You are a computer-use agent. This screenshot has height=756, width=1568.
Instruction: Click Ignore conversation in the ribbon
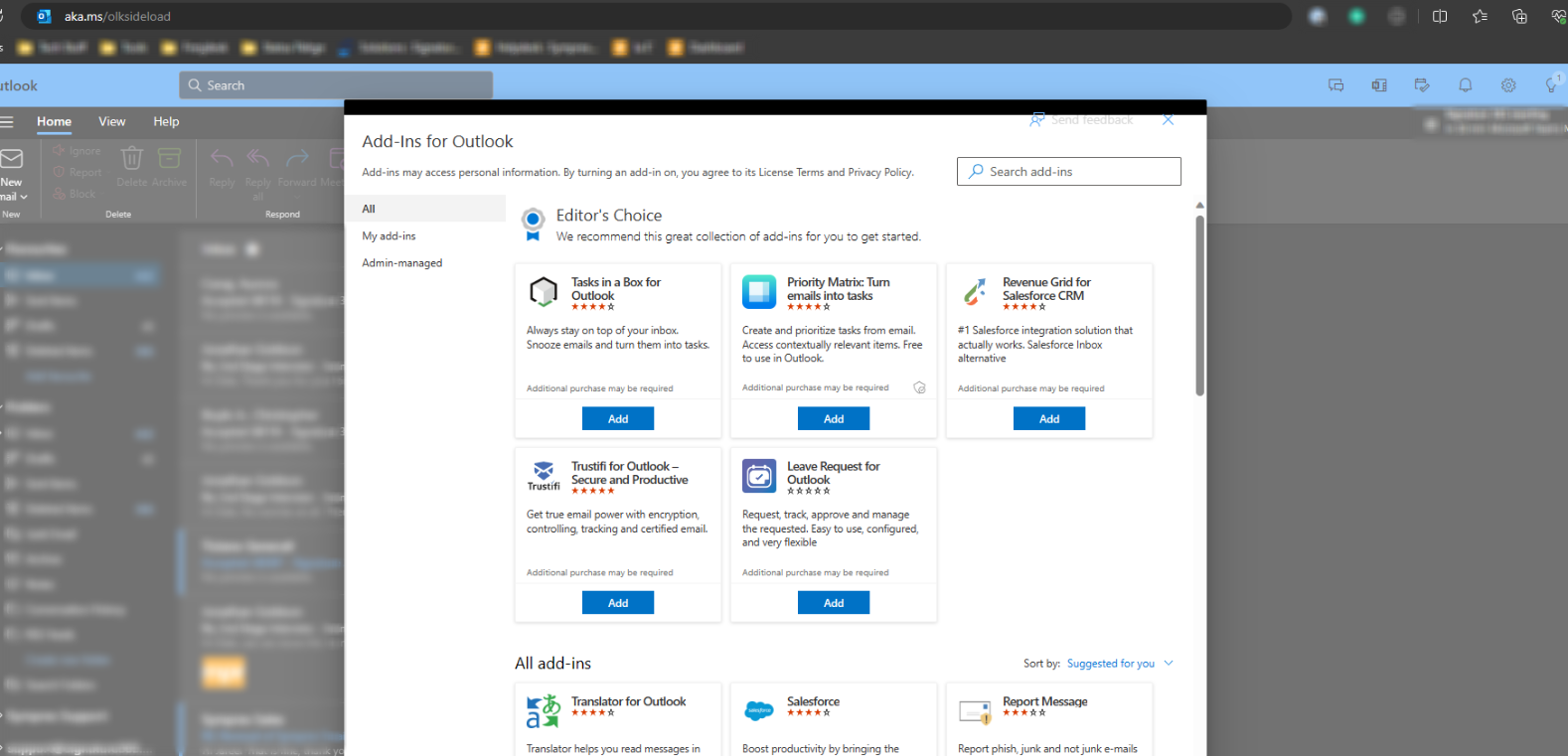click(78, 151)
